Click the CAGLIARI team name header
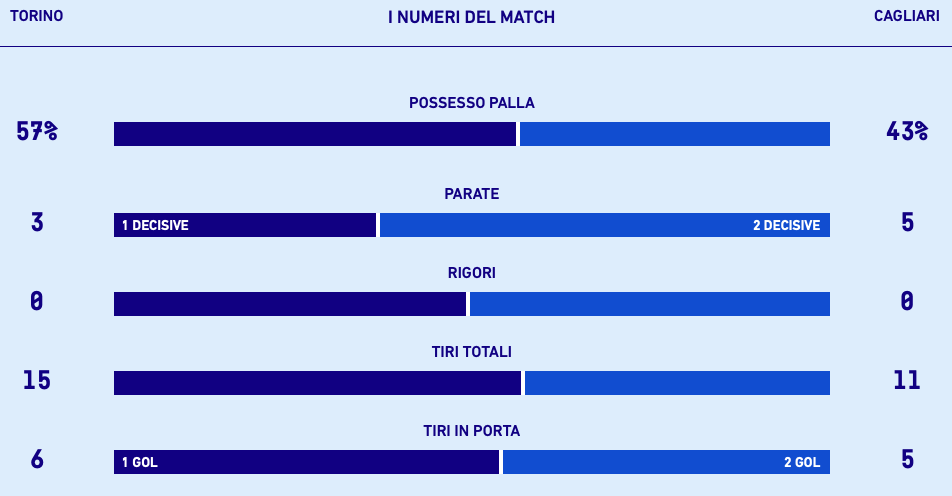This screenshot has height=496, width=952. [907, 16]
